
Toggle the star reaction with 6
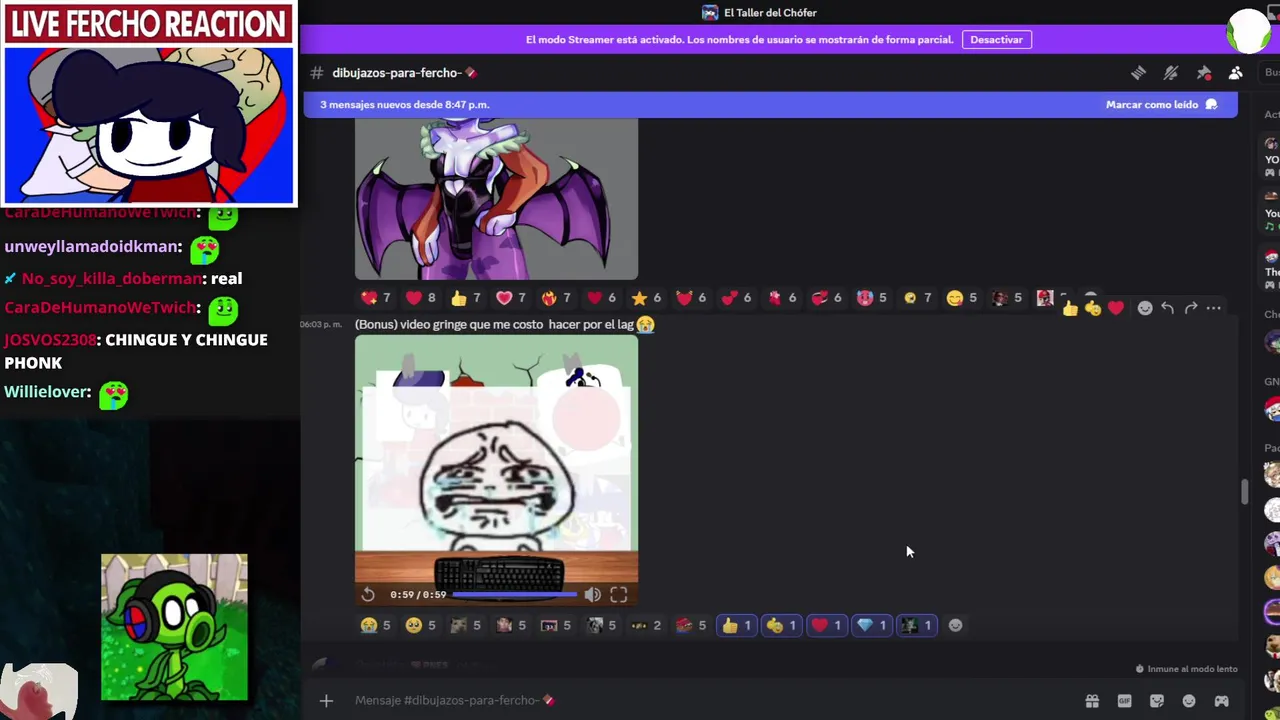pyautogui.click(x=645, y=298)
